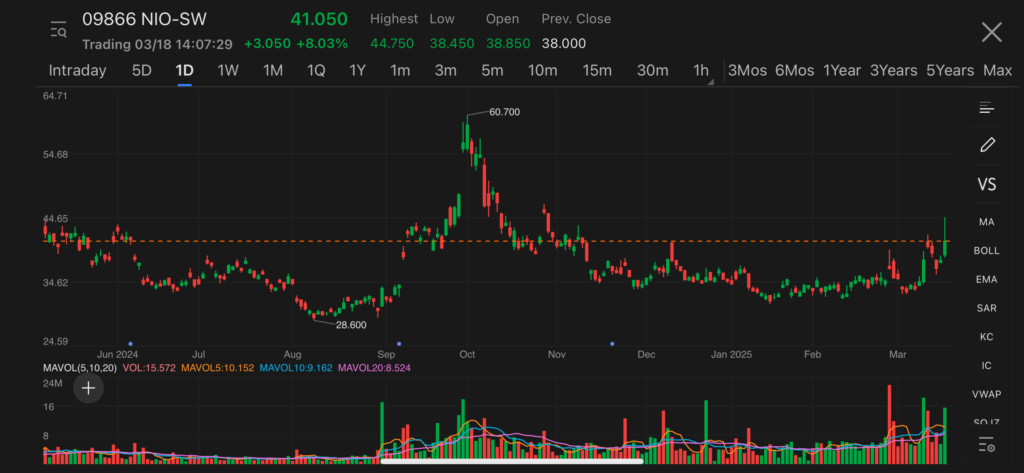Set range to 3Years

tap(893, 71)
